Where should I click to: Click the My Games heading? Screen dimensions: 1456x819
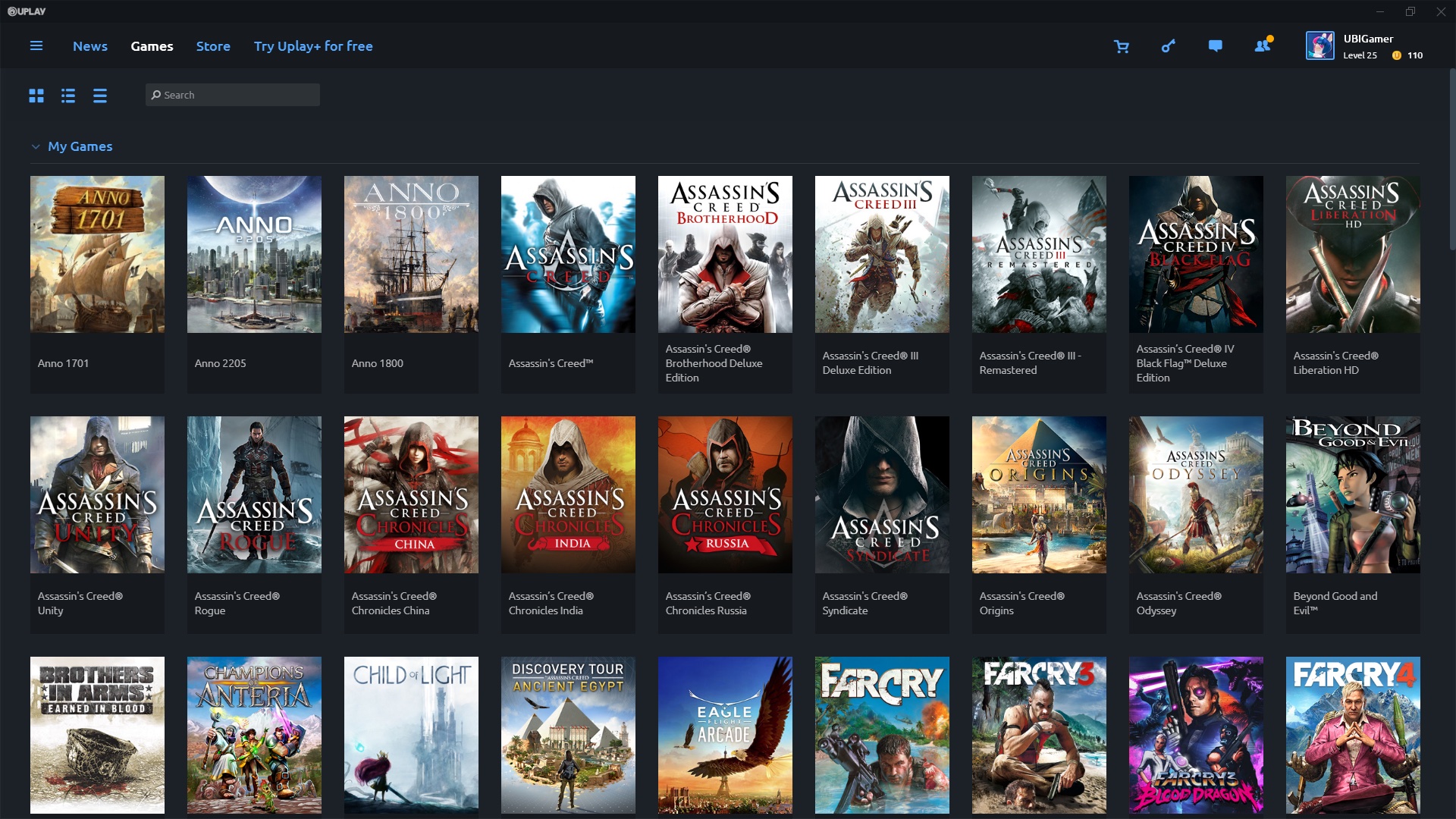[80, 146]
